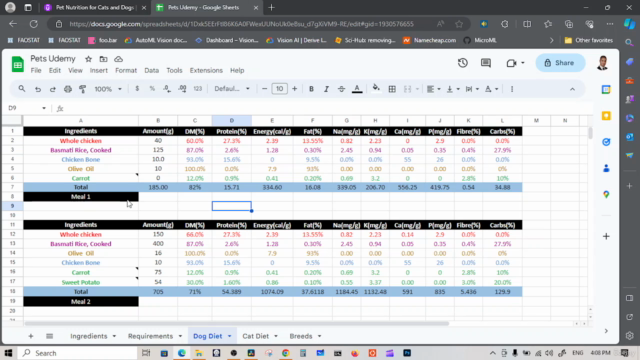Screen dimensions: 640x360
Task: Open the all sheets list
Action: [x=49, y=336]
